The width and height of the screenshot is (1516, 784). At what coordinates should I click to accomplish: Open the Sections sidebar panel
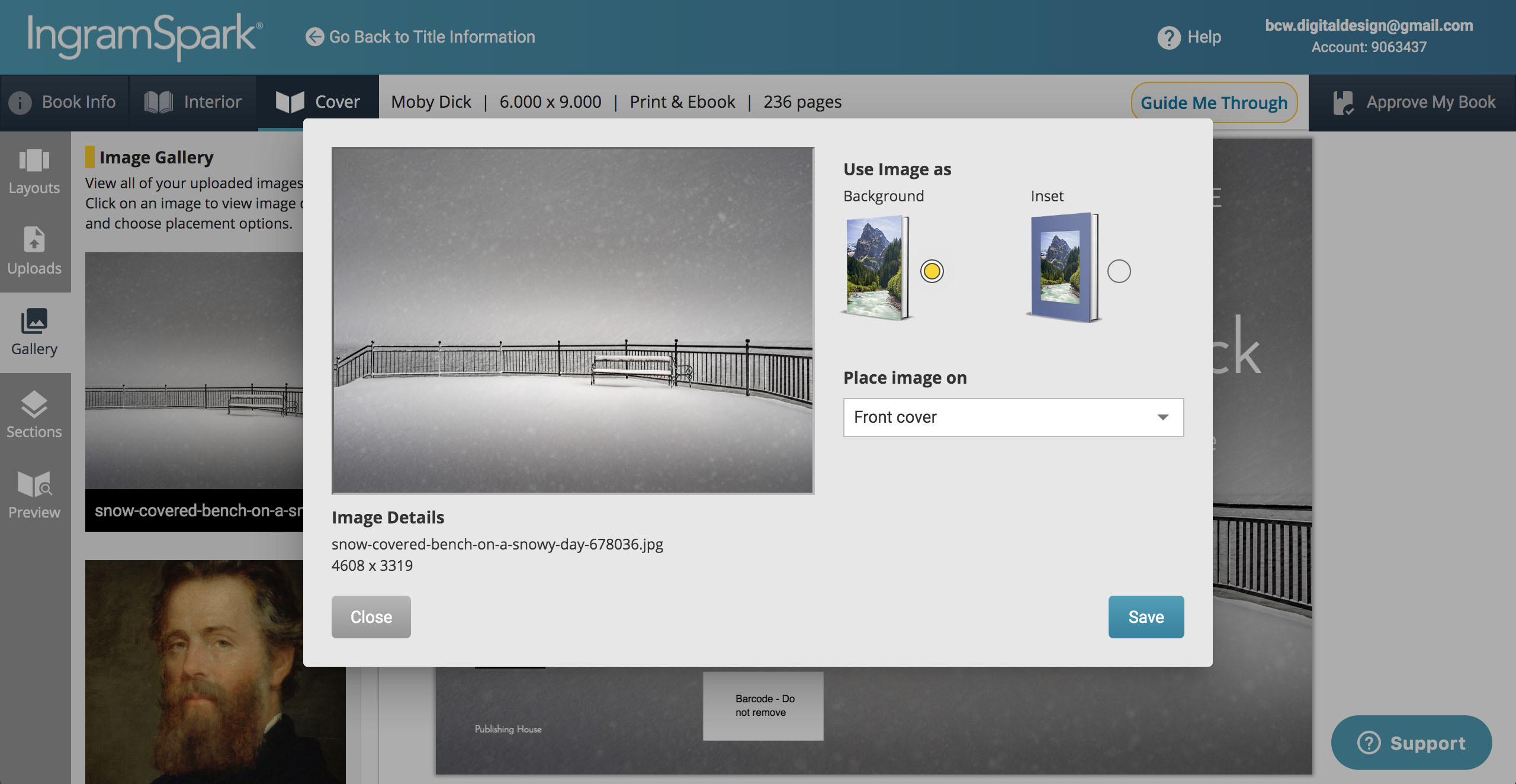point(34,414)
